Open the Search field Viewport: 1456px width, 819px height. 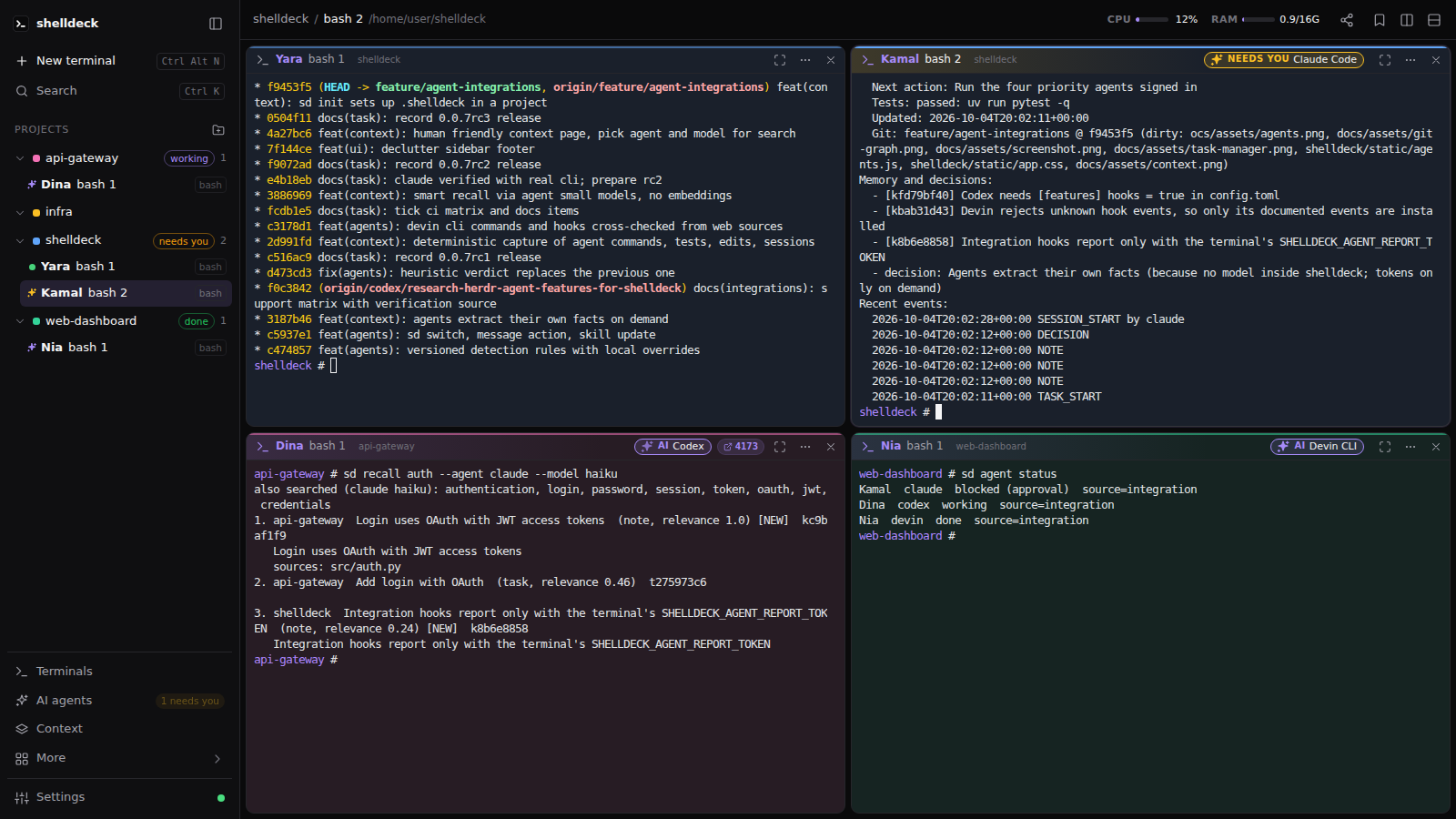click(119, 91)
